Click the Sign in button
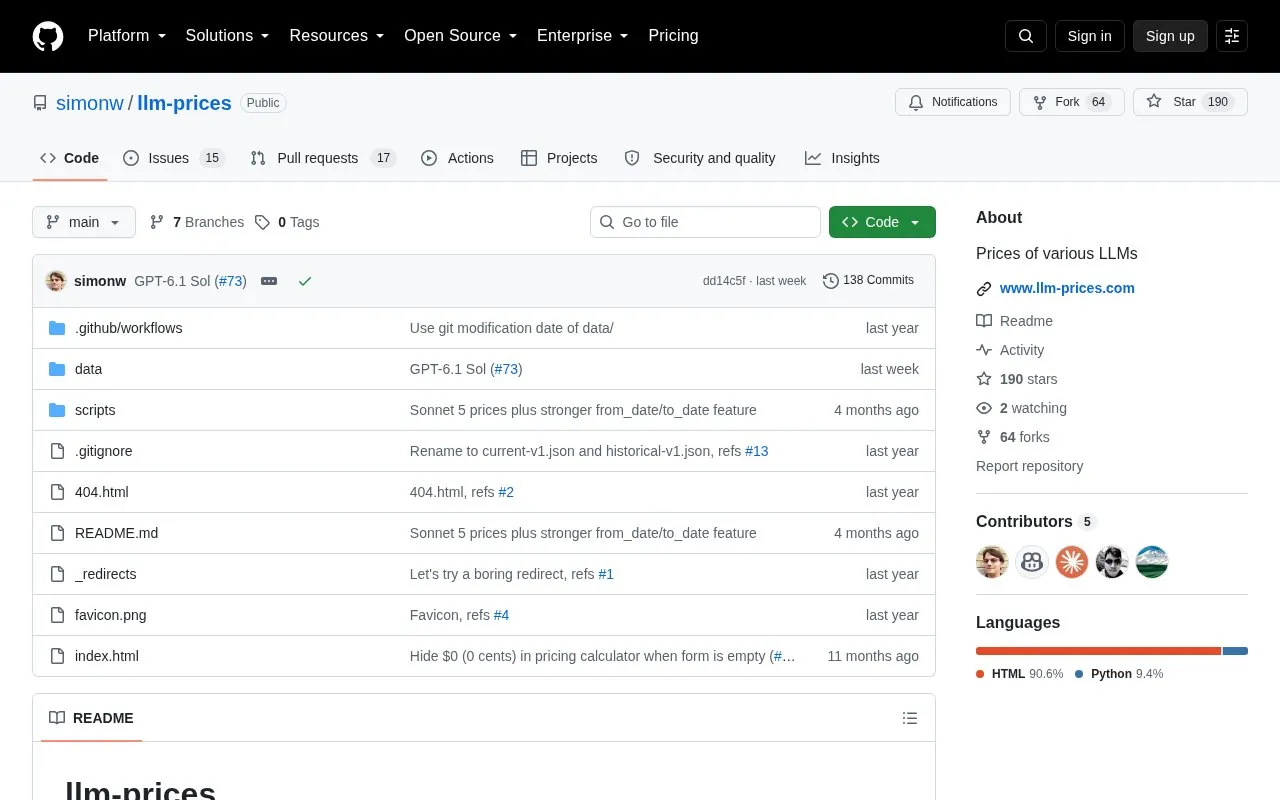This screenshot has height=800, width=1280. tap(1089, 36)
